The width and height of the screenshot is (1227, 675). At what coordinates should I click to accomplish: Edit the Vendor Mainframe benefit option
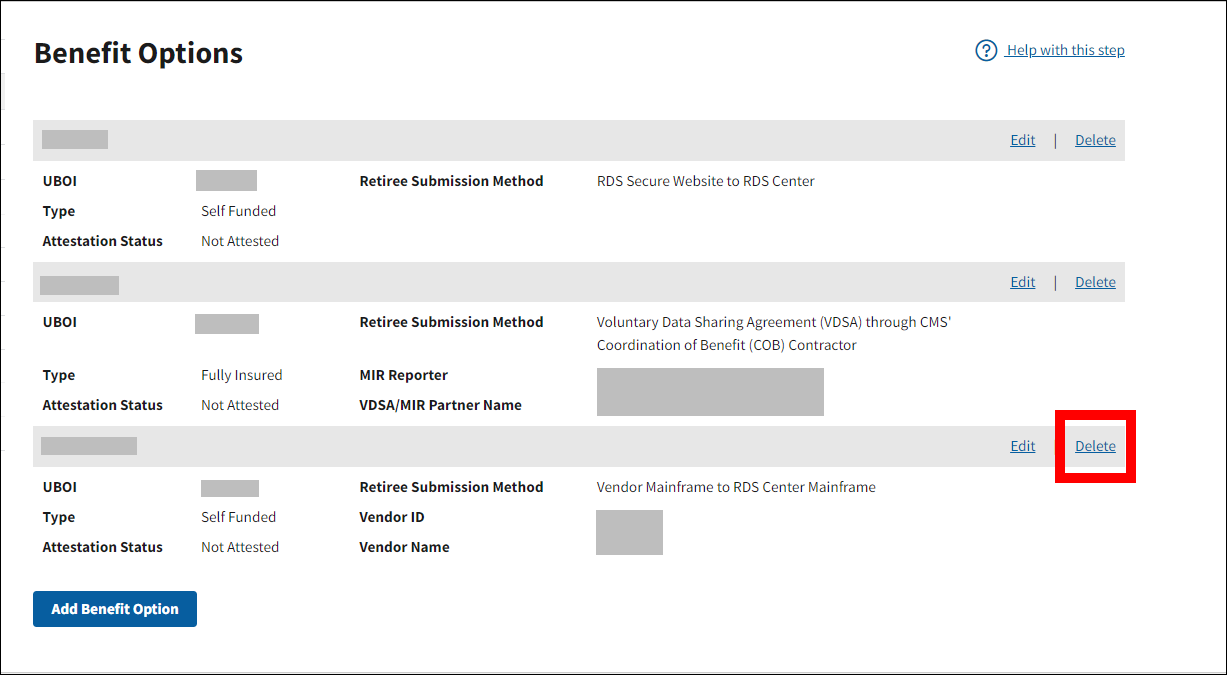coord(1022,446)
